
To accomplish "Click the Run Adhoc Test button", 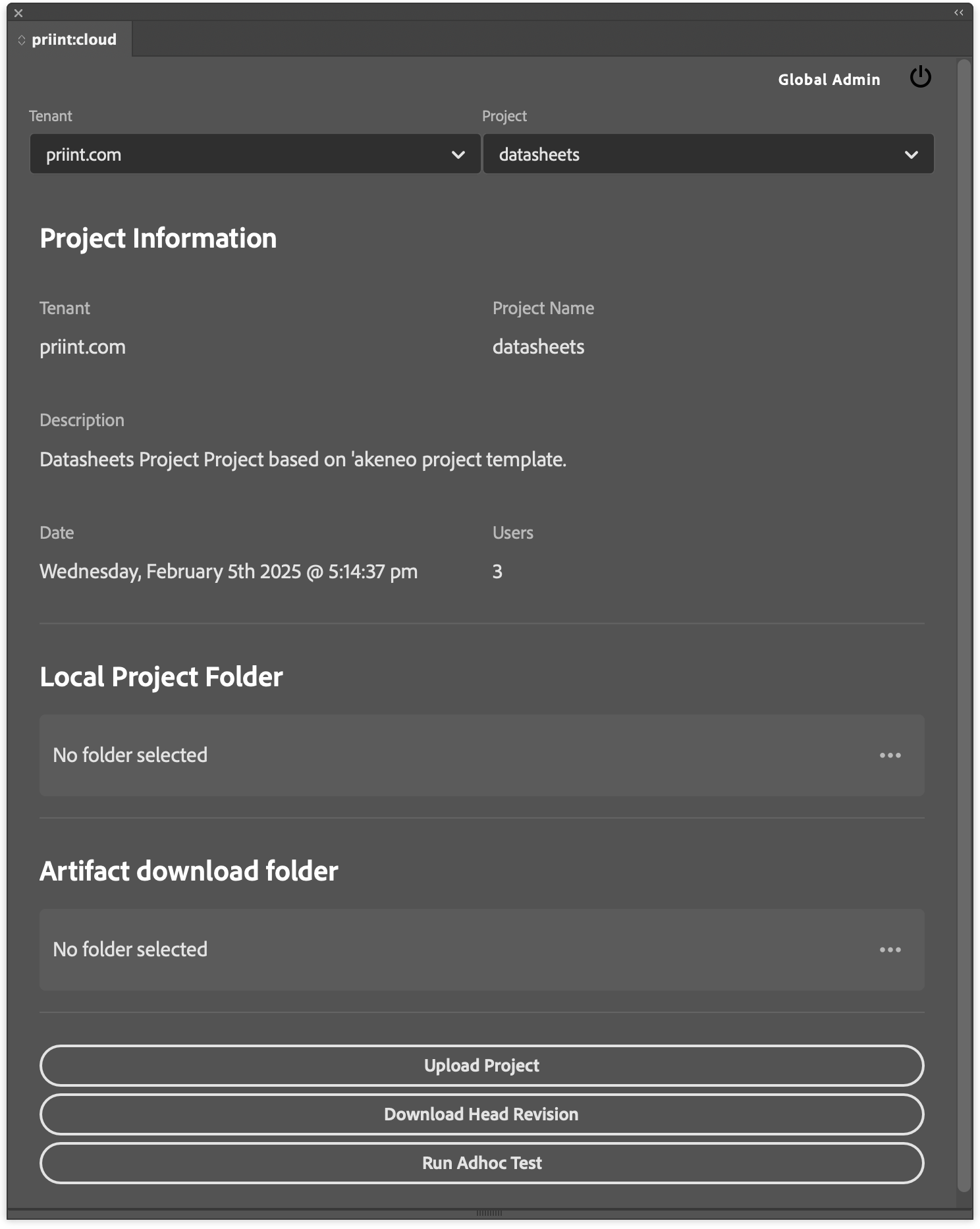I will pos(481,1163).
